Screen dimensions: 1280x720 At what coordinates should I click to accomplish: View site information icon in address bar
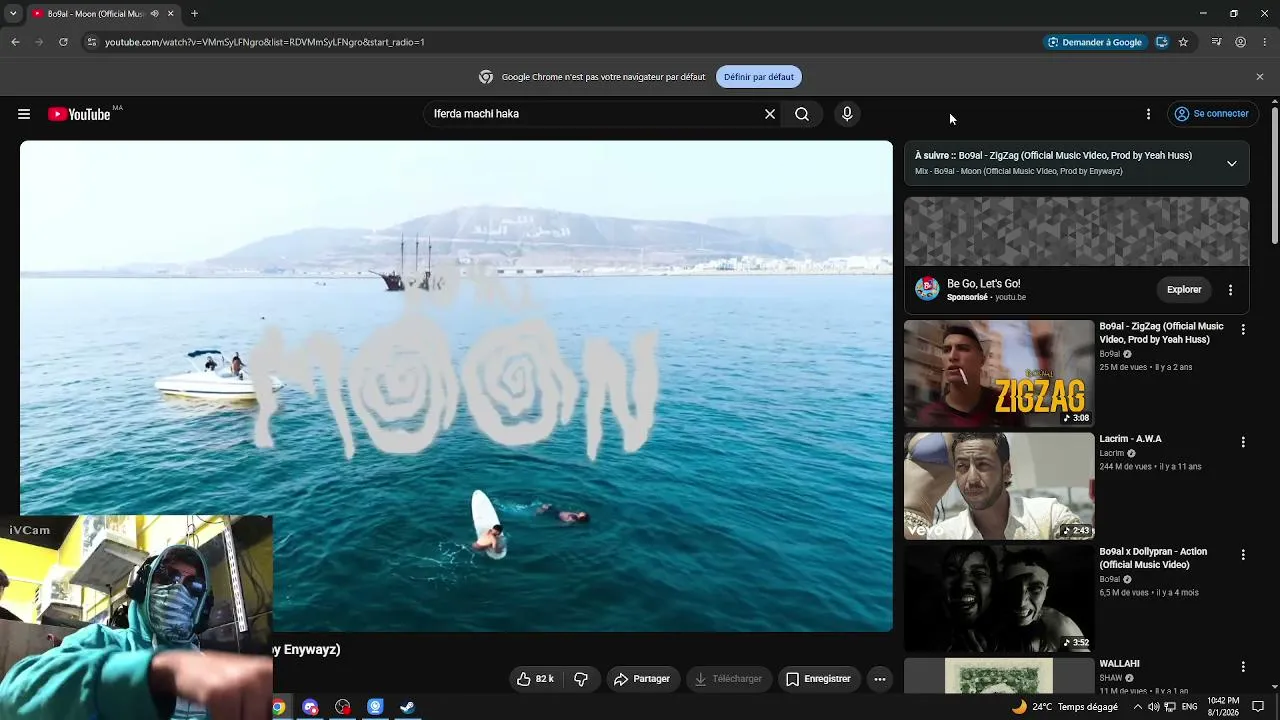tap(91, 42)
